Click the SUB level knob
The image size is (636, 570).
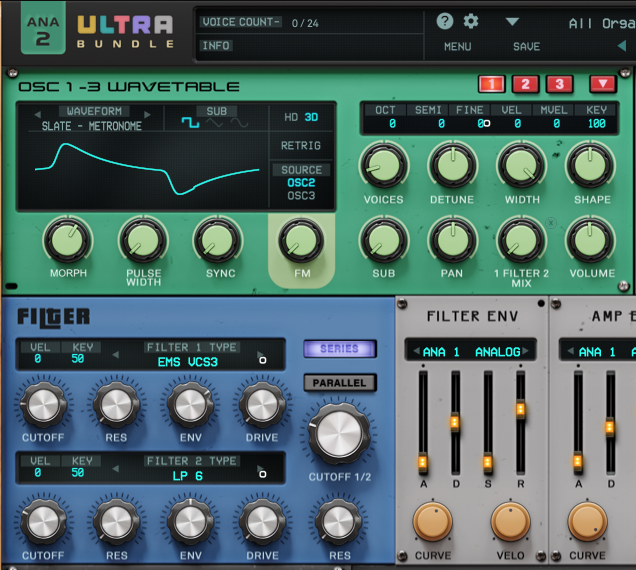point(384,240)
